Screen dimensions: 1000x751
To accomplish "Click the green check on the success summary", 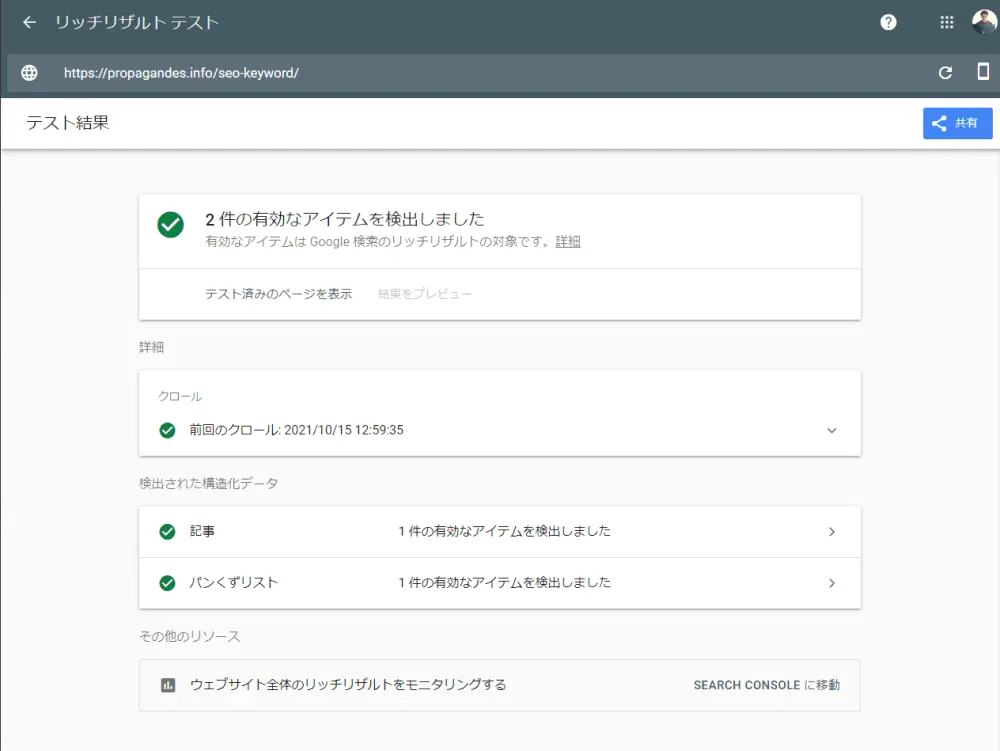I will [170, 224].
